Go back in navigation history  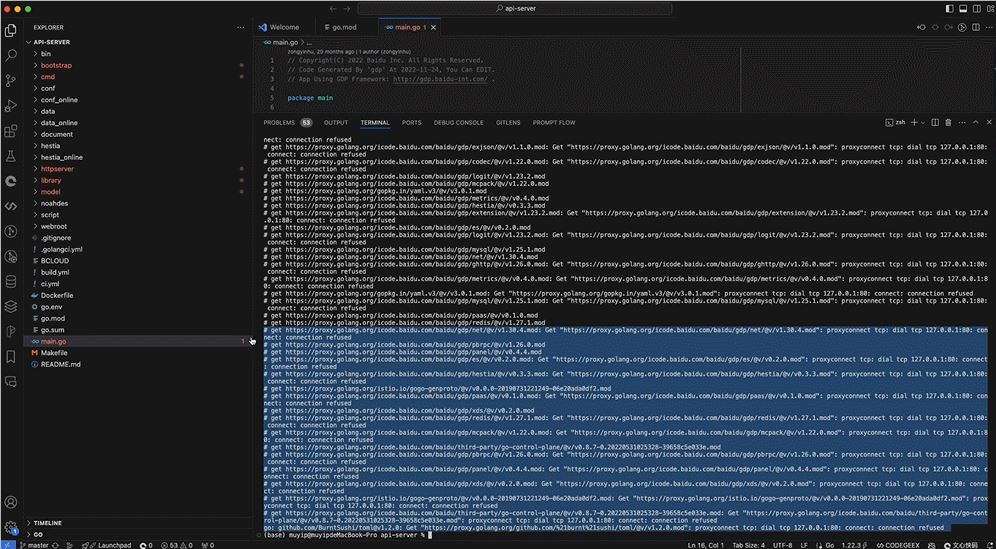click(x=333, y=9)
